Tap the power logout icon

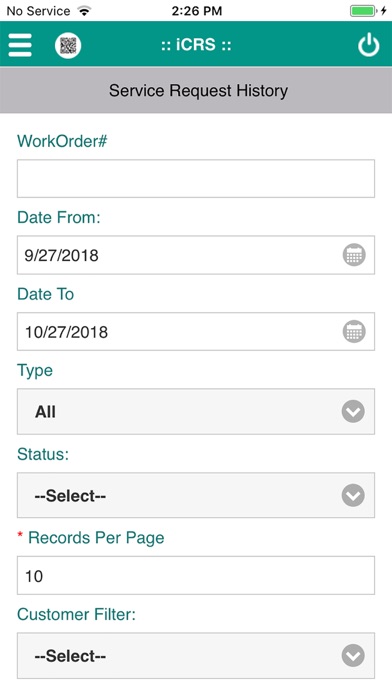pos(368,45)
